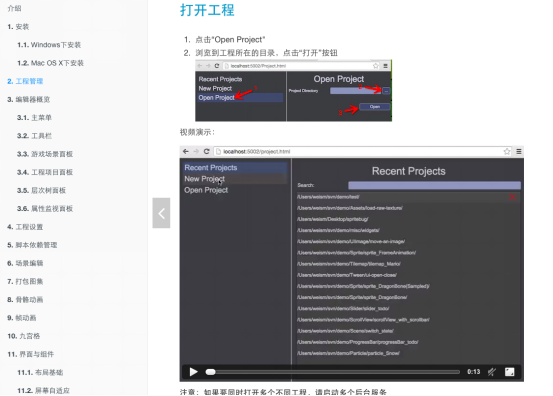The width and height of the screenshot is (553, 396).
Task: Click the bookmark star in the video address bar
Action: [507, 151]
